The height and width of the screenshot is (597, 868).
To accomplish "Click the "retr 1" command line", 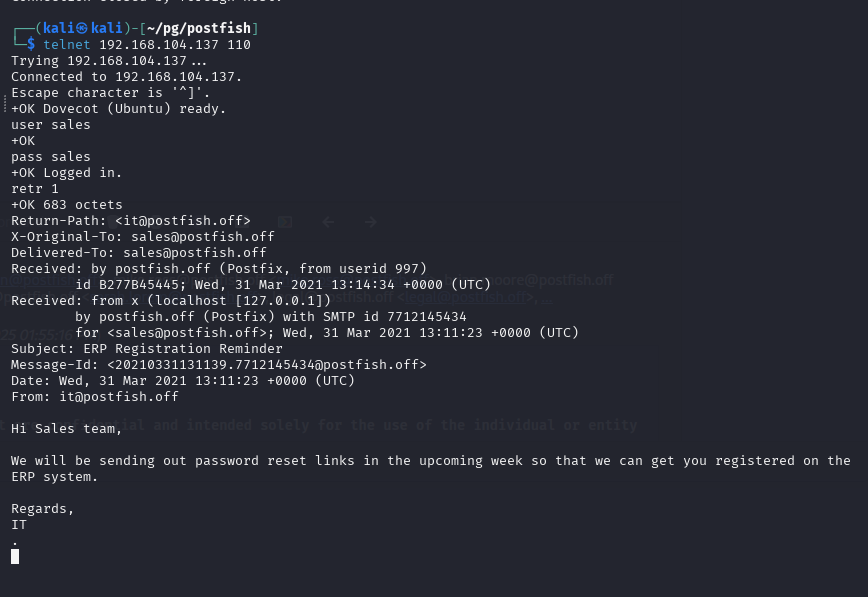I will pyautogui.click(x=35, y=189).
